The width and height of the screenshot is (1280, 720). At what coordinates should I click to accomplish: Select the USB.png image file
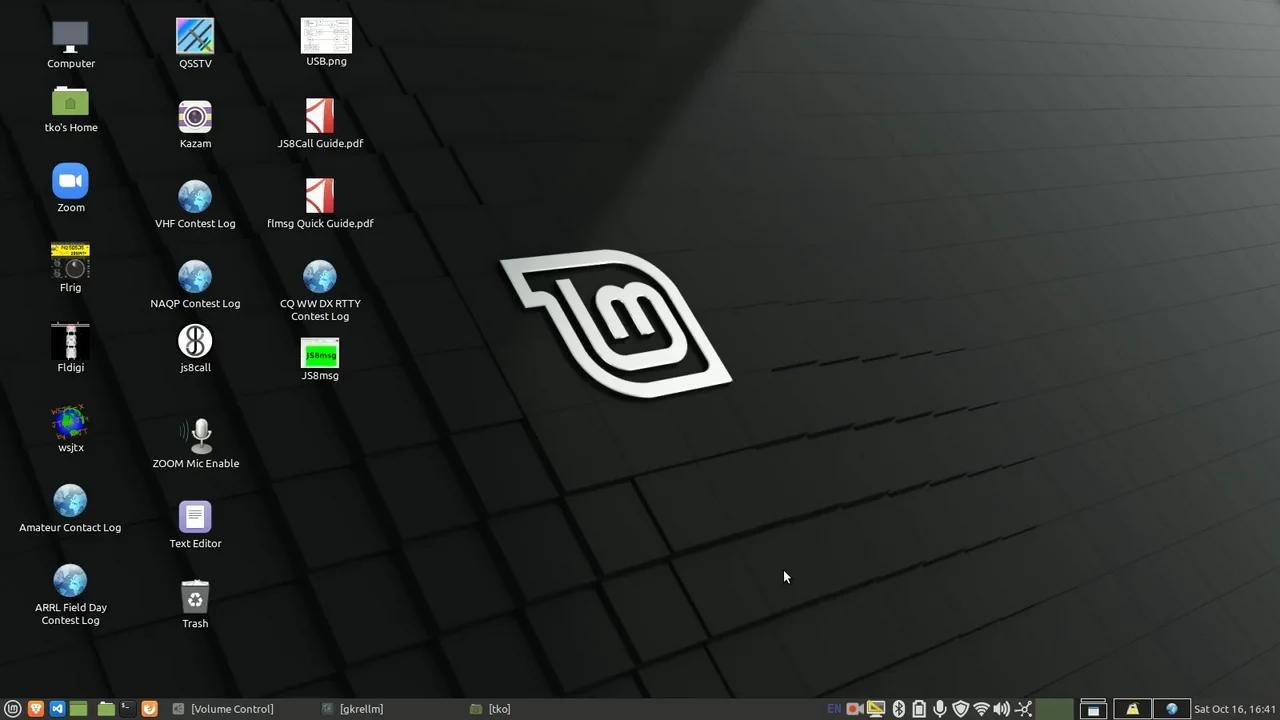click(x=326, y=36)
